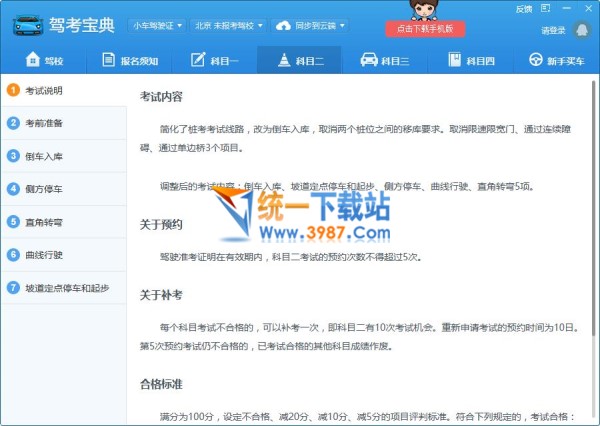Click the feedback form icon beside 反馈
This screenshot has height=426, width=600.
pyautogui.click(x=546, y=8)
